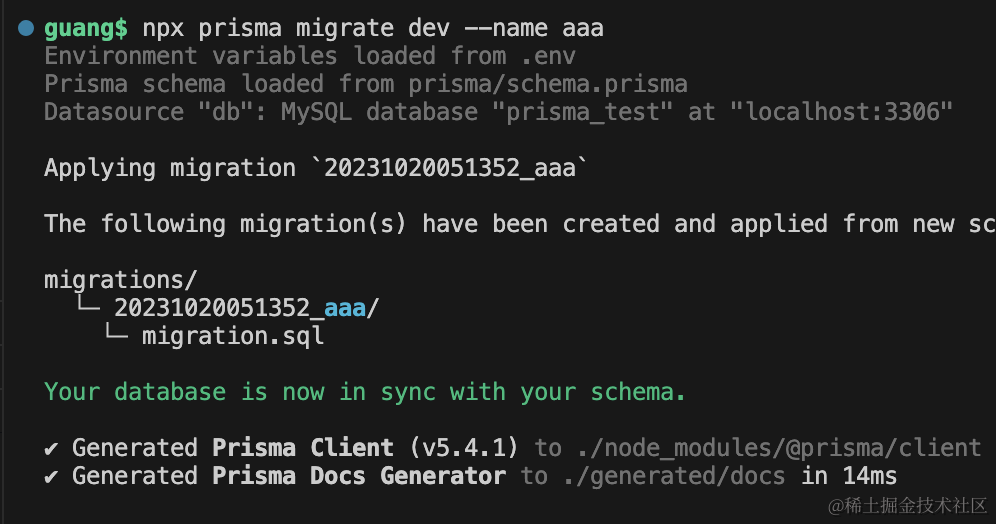Click the migrations/ folder line
The height and width of the screenshot is (524, 996).
click(x=121, y=280)
